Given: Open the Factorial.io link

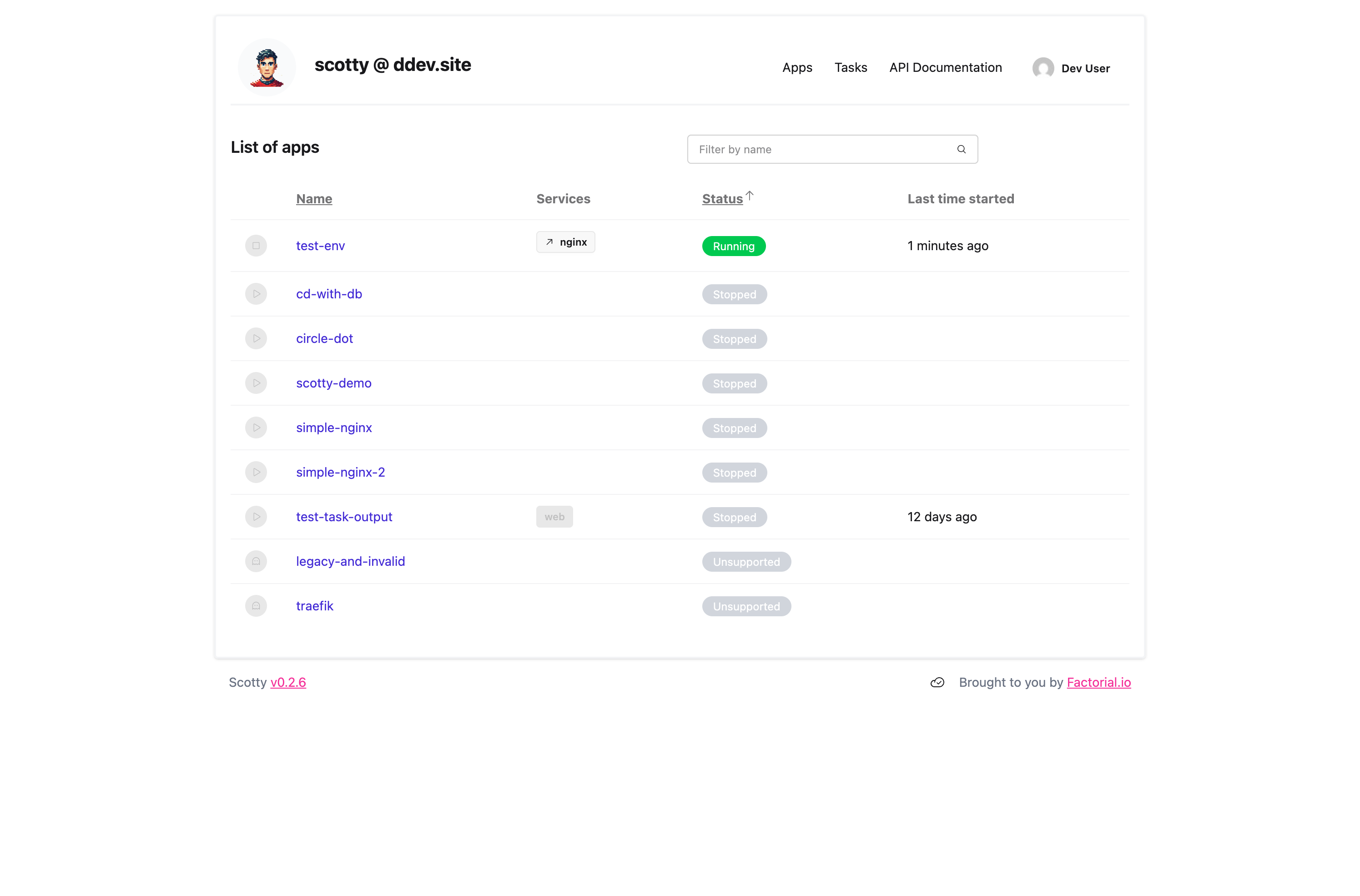Looking at the screenshot, I should pyautogui.click(x=1099, y=682).
